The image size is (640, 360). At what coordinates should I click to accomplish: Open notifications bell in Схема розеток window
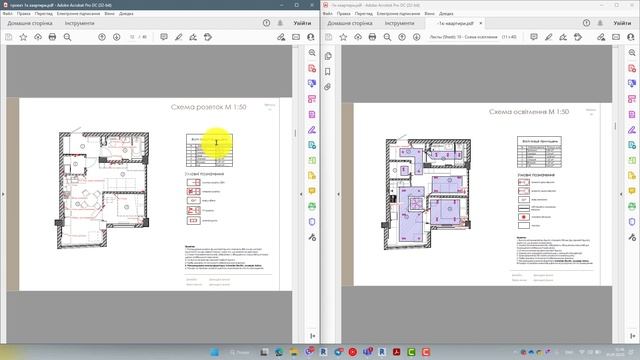coord(280,23)
